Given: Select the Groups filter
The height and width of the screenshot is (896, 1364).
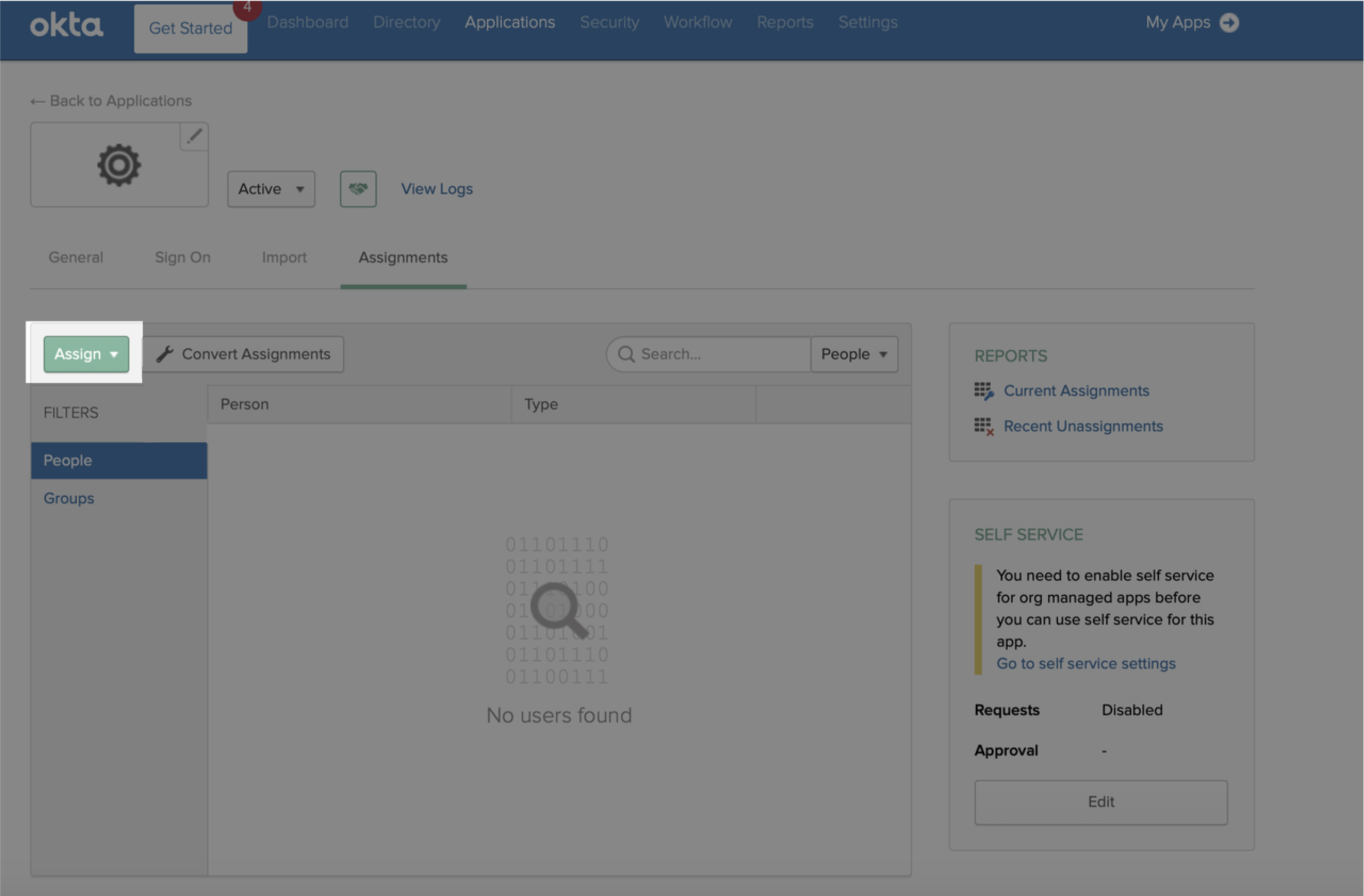Looking at the screenshot, I should pyautogui.click(x=68, y=498).
